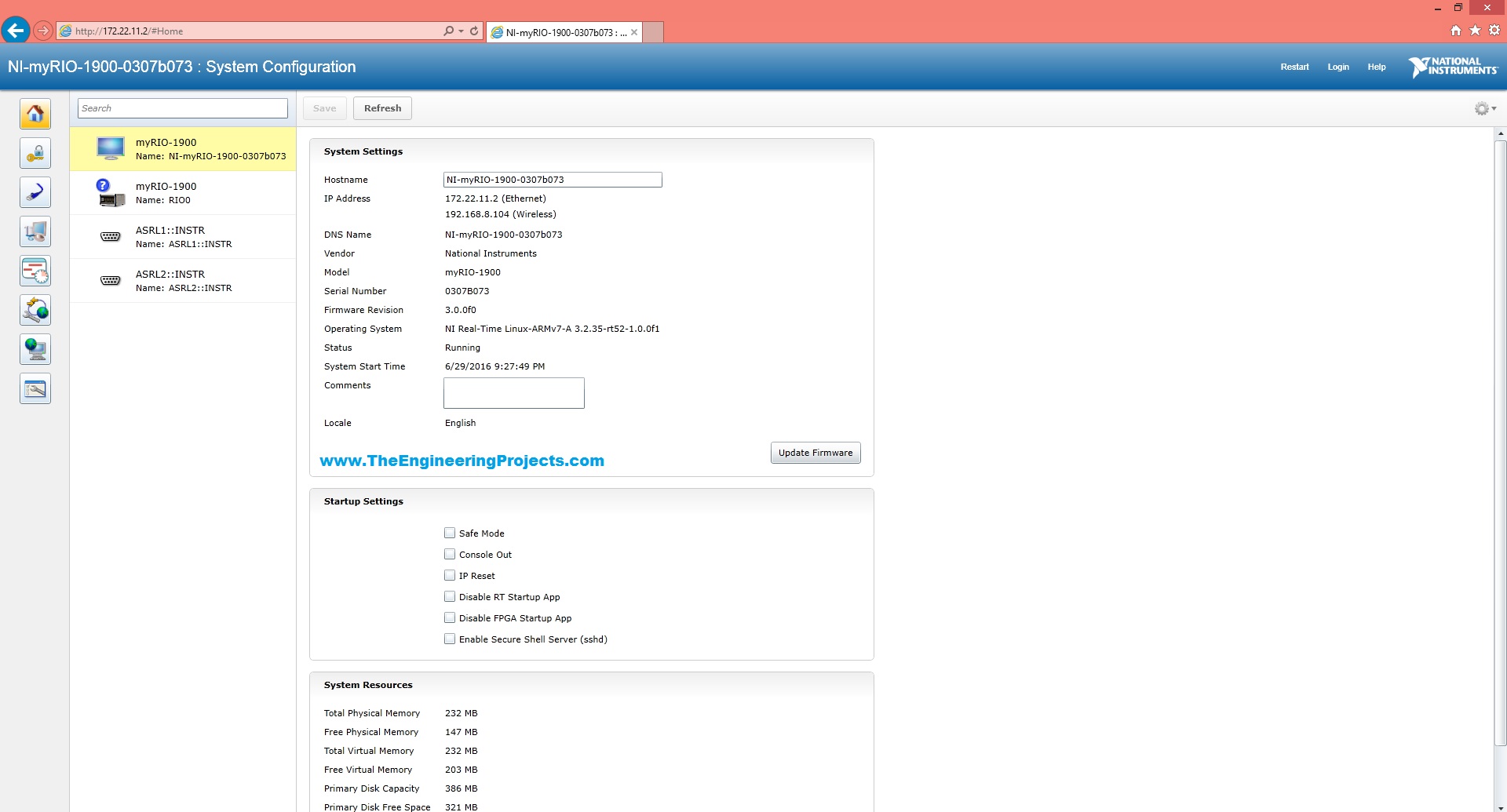Select myRIO-1900 NI-myRIO-1900-0307b073 list item

(x=183, y=149)
